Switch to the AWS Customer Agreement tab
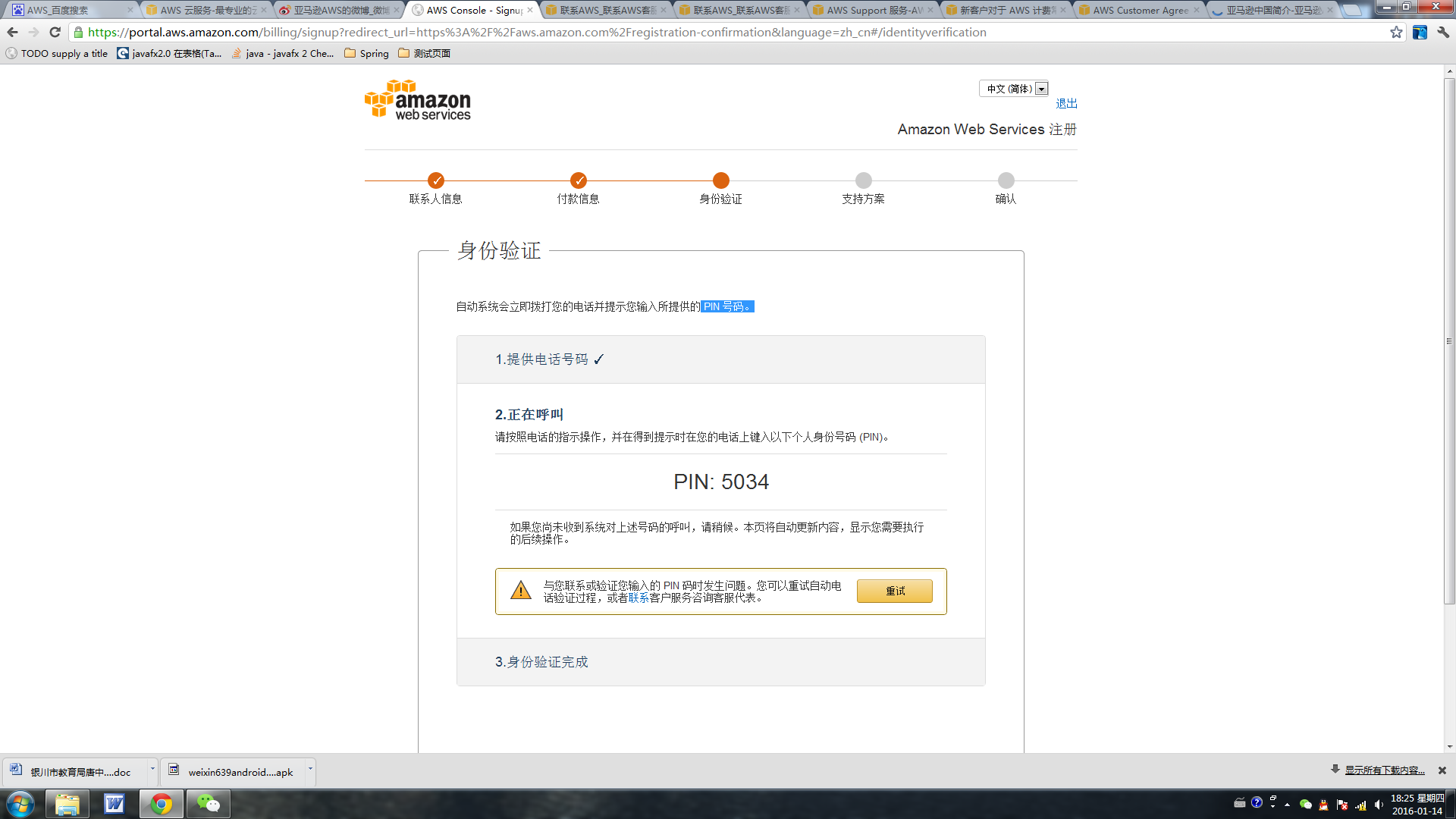The image size is (1456, 819). coord(1141,10)
